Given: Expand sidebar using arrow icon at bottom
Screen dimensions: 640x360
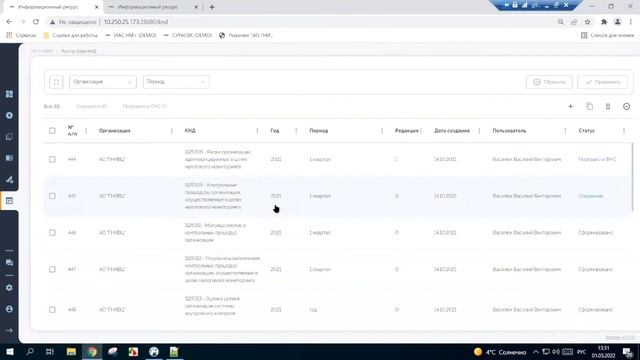Looking at the screenshot, I should coord(9,330).
